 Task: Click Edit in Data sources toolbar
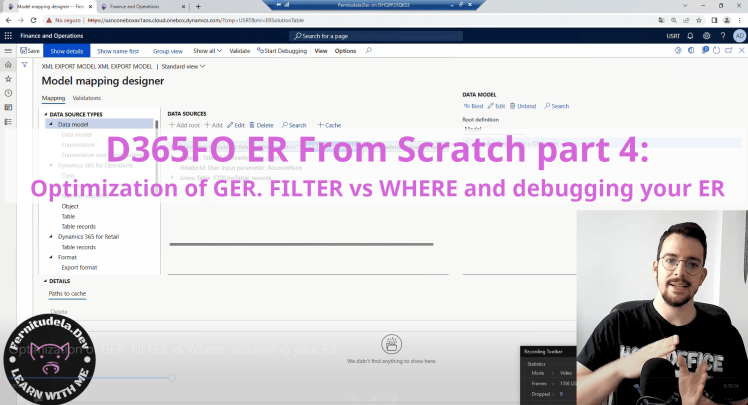(236, 125)
